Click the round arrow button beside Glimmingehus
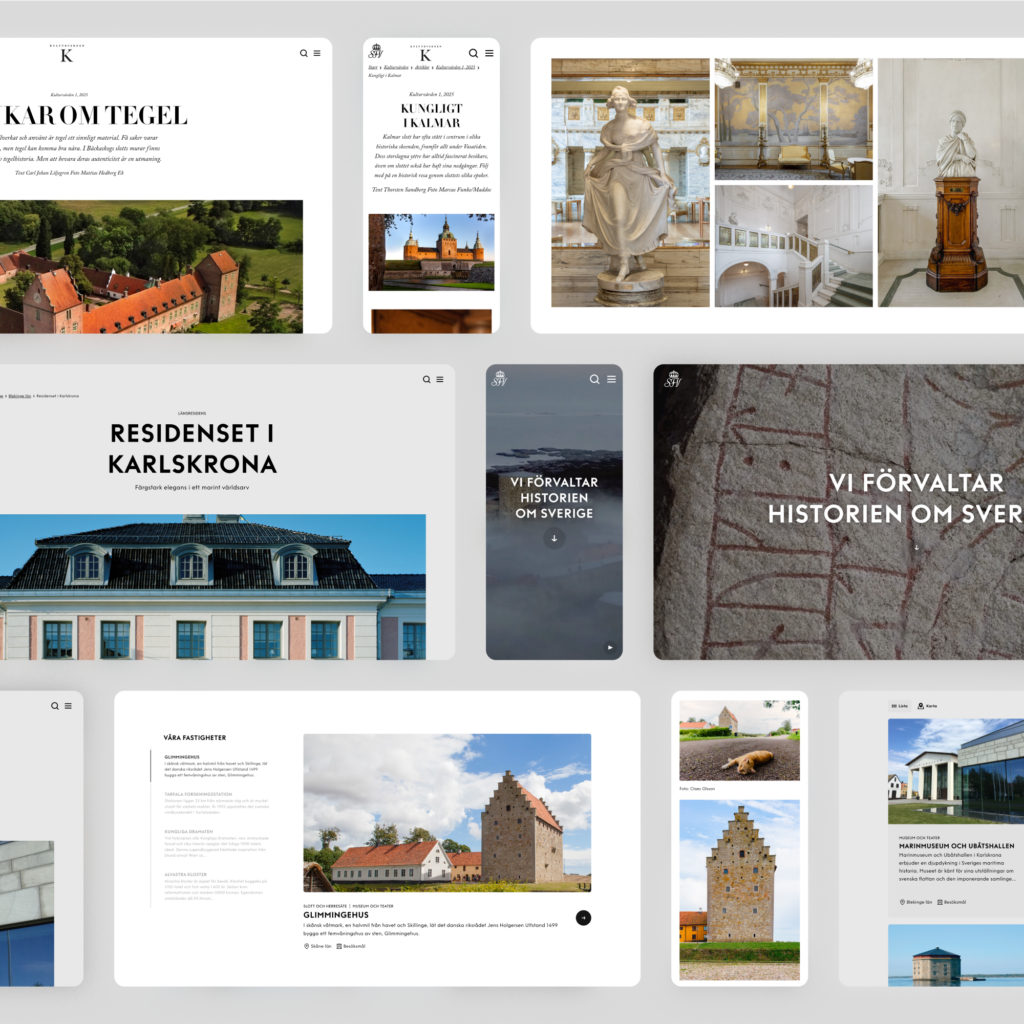1024x1024 pixels. tap(583, 918)
